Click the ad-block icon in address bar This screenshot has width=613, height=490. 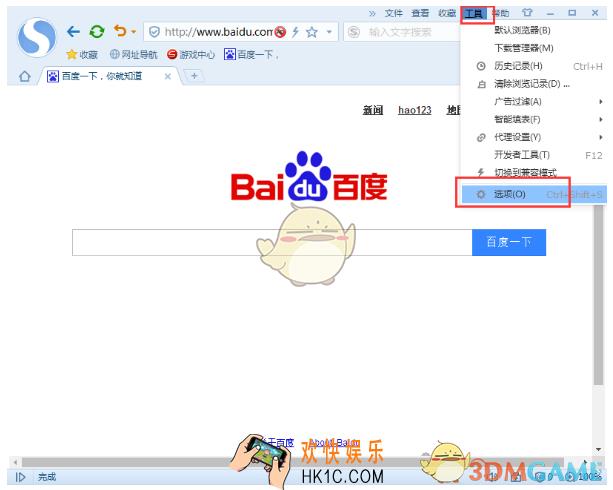[280, 32]
